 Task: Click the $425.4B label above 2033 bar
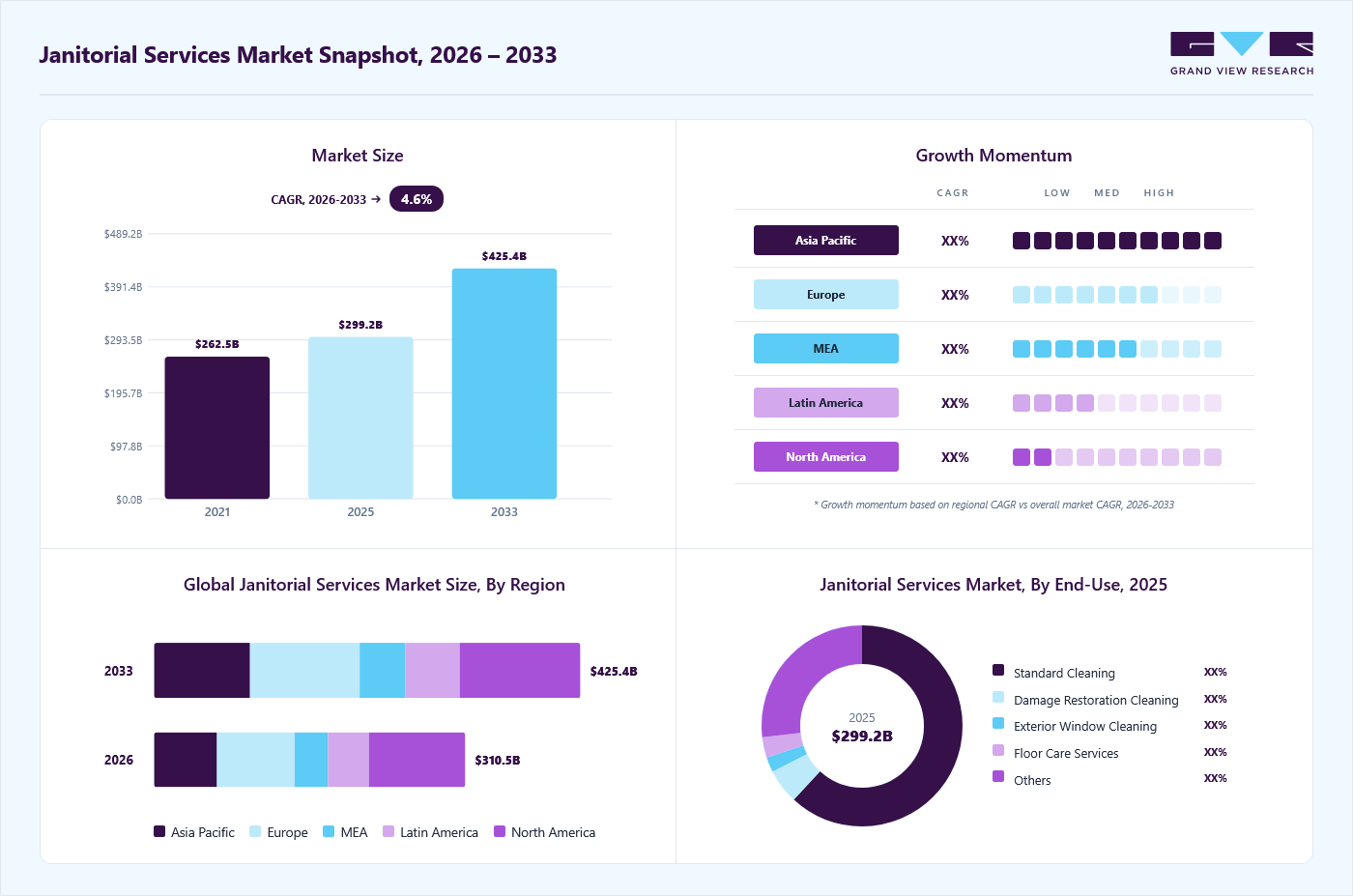pyautogui.click(x=504, y=256)
